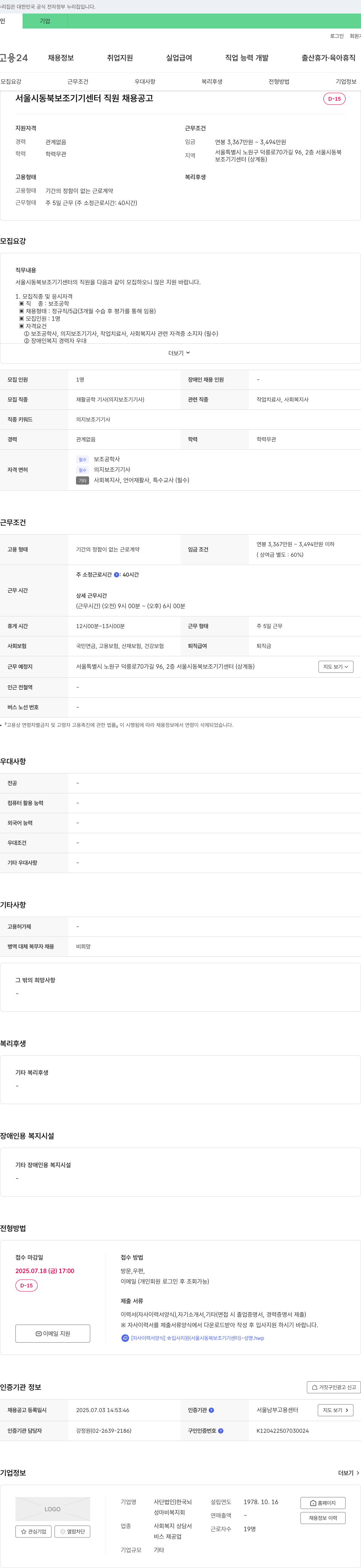The image size is (361, 1568).
Task: Click the 로그인 link
Action: click(337, 36)
